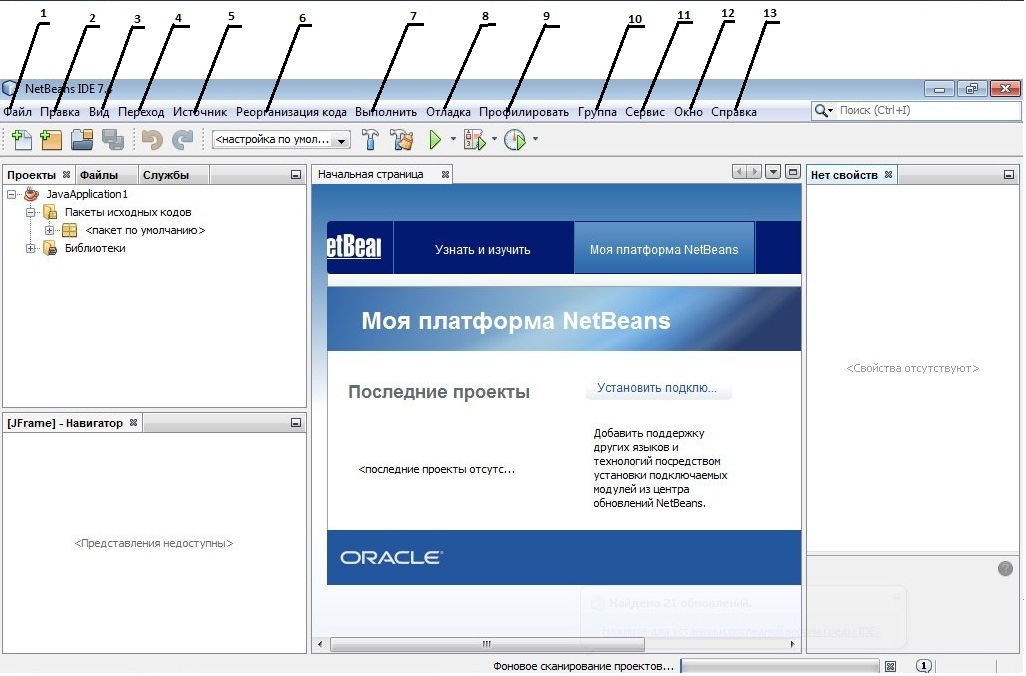The image size is (1026, 676).
Task: Run the project with green play icon
Action: tap(435, 139)
